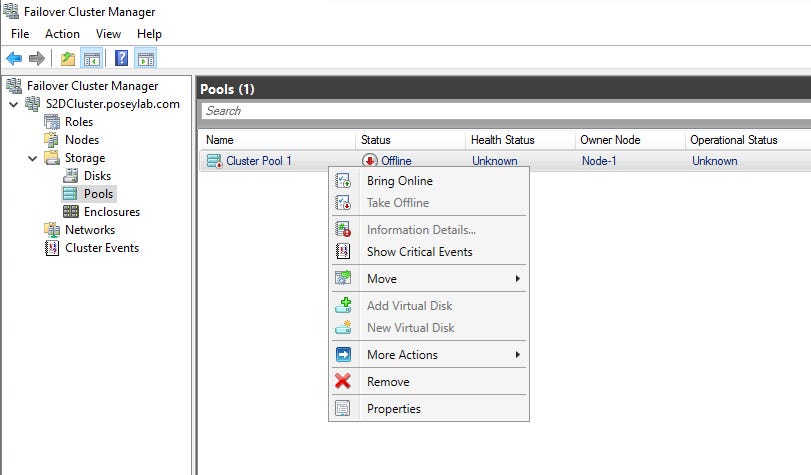Select the Roles node icon in tree
The width and height of the screenshot is (811, 475).
tap(52, 122)
